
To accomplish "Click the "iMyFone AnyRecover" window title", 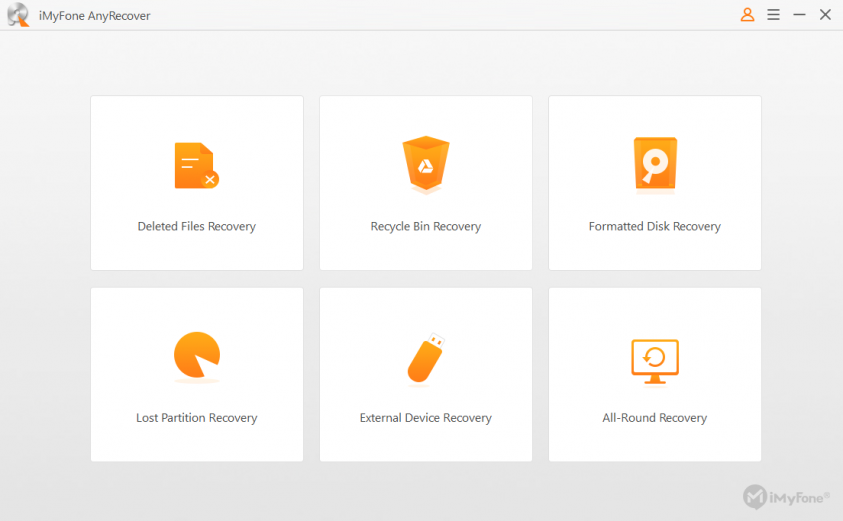I will click(x=94, y=16).
